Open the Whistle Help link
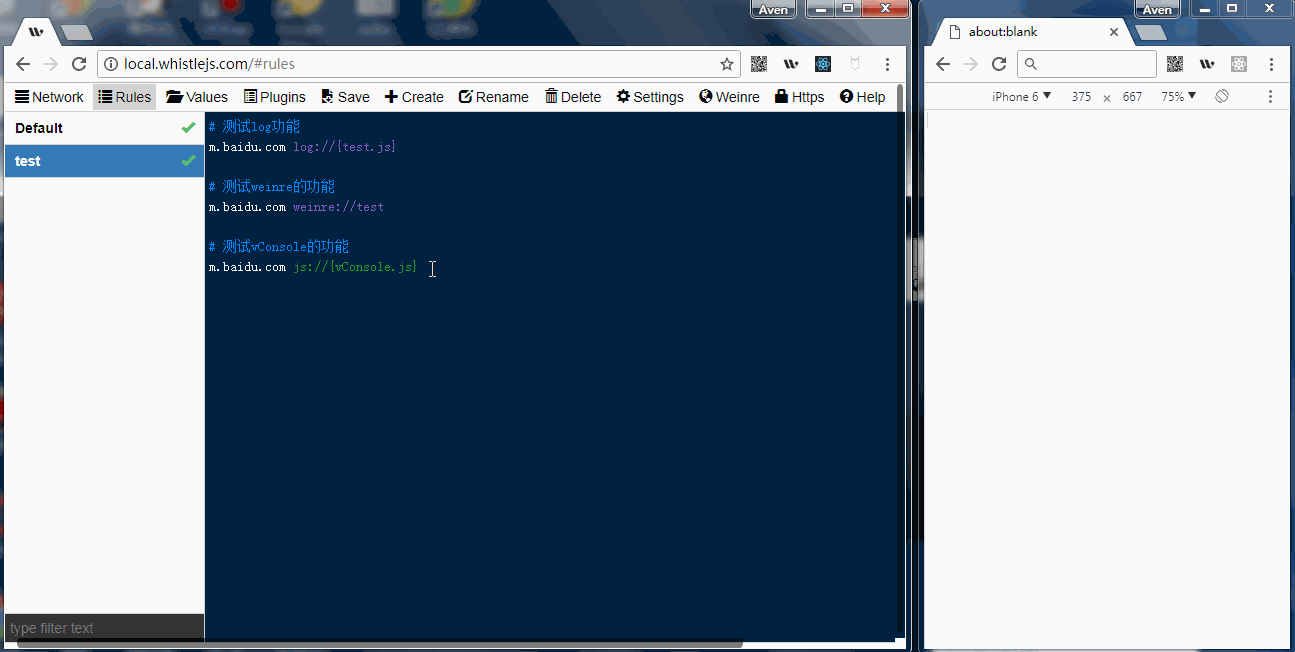Viewport: 1295px width, 652px height. click(x=862, y=97)
